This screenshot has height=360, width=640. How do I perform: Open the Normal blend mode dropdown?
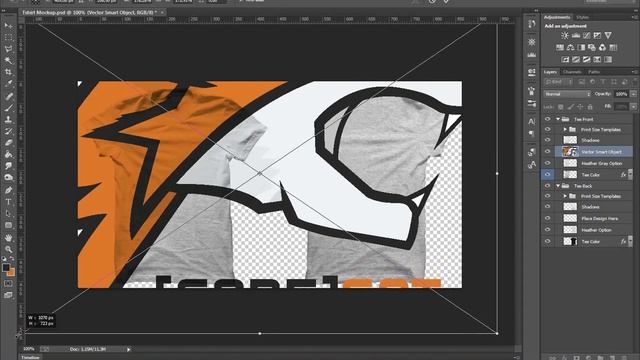click(567, 94)
